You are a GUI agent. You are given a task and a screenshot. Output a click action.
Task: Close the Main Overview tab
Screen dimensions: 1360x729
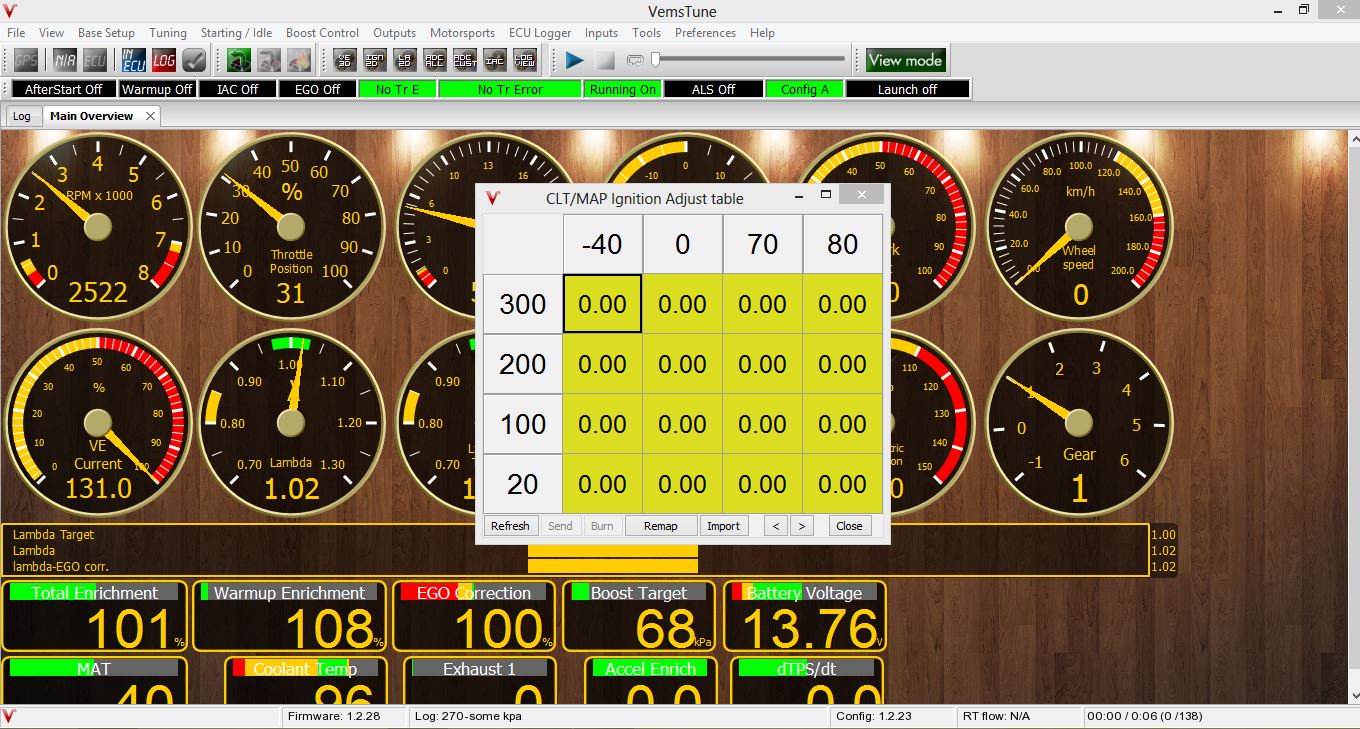(x=150, y=116)
